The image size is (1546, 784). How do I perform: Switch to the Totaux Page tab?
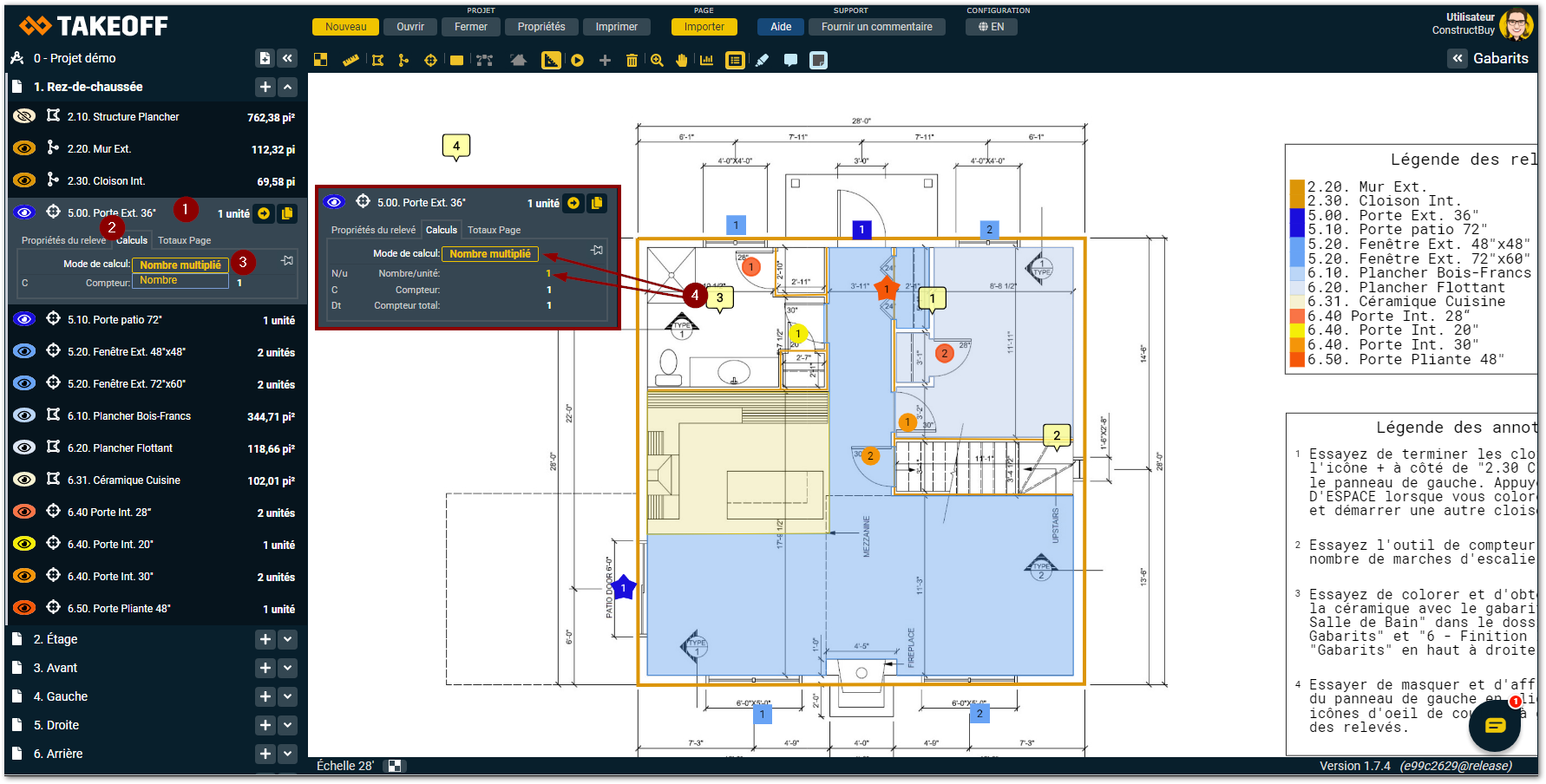184,240
